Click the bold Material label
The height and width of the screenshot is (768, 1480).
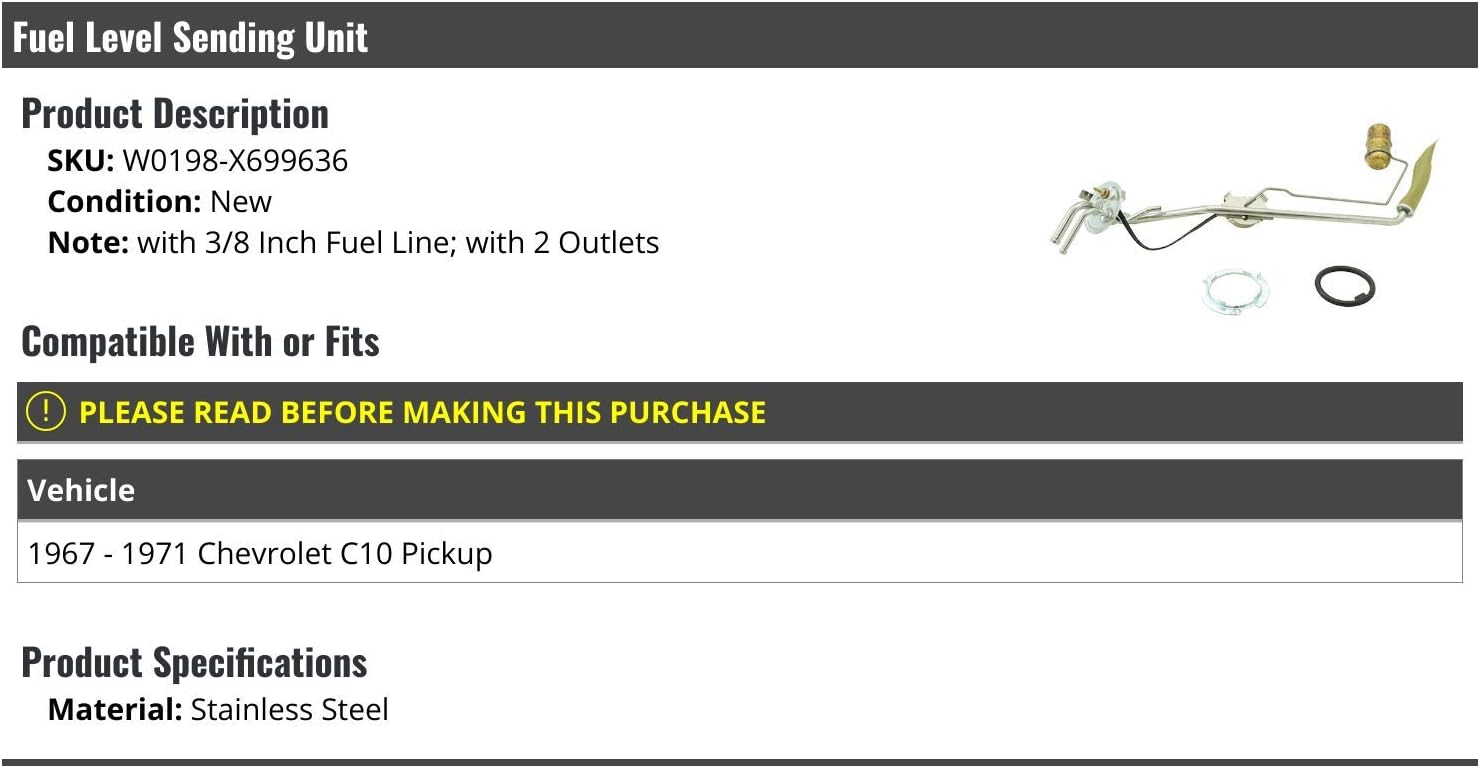115,710
